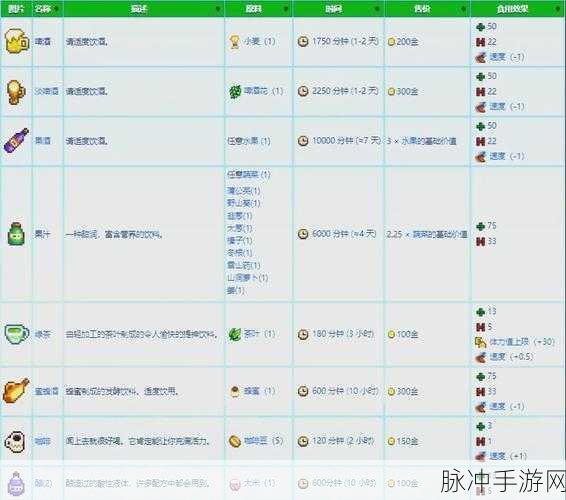Open the 速度 (-1) link in the 蜜蜂酒 row
This screenshot has height=500, width=566.
(x=497, y=406)
